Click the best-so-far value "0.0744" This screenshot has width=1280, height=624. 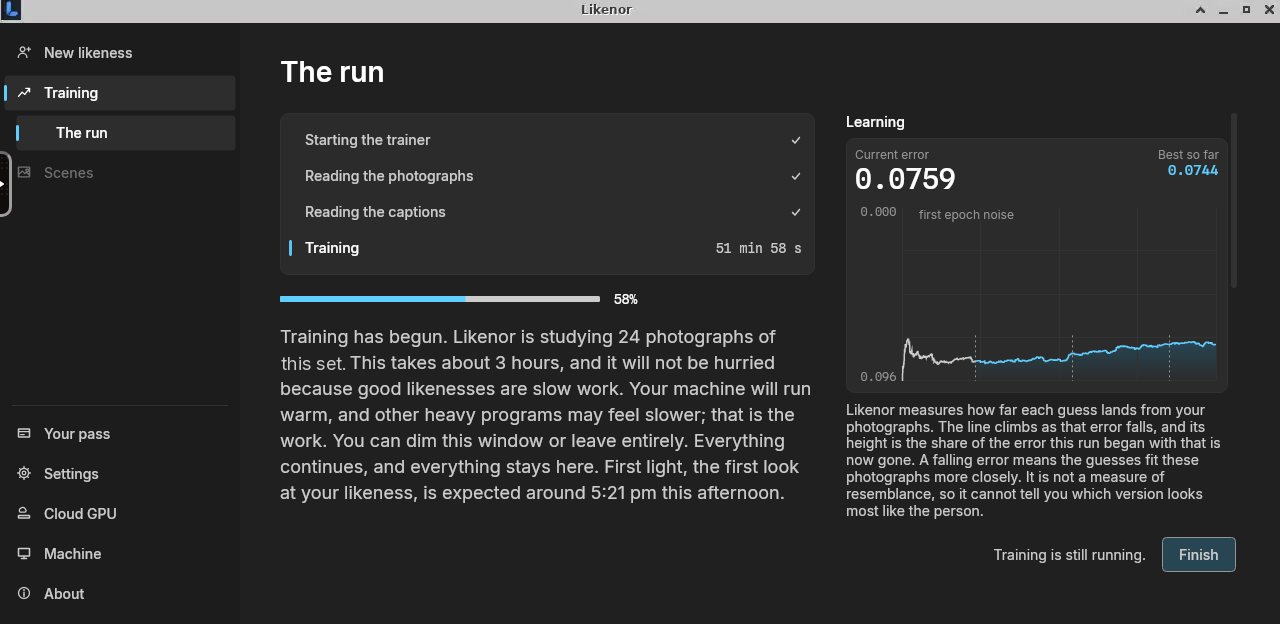[1193, 171]
